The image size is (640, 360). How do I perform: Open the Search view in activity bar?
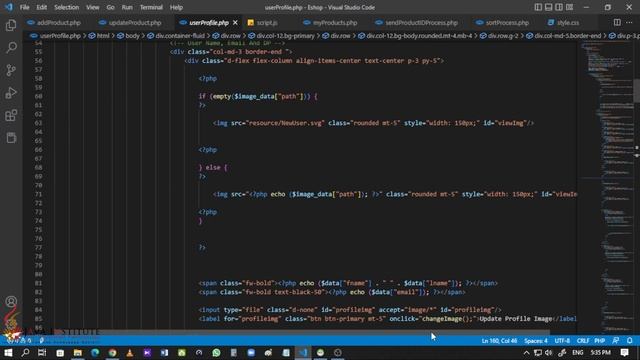click(x=11, y=48)
